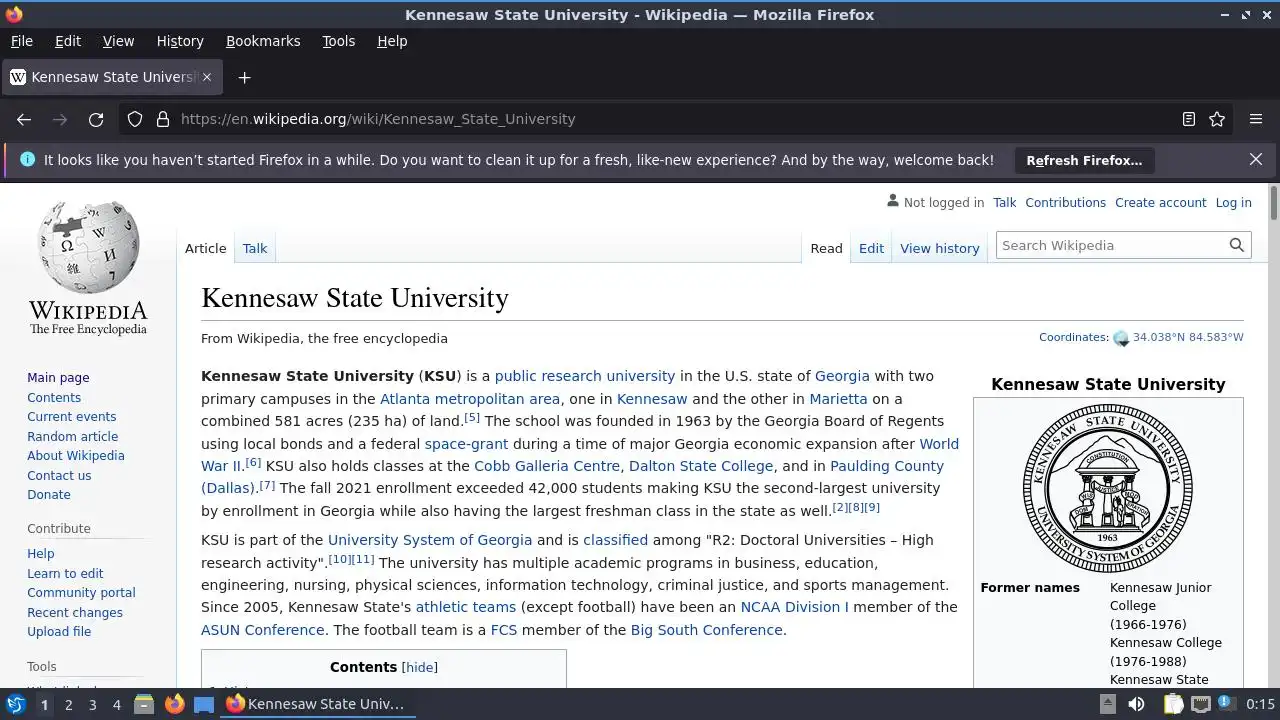Dismiss the Refresh Firefox notification bar
The height and width of the screenshot is (720, 1280).
coord(1256,160)
